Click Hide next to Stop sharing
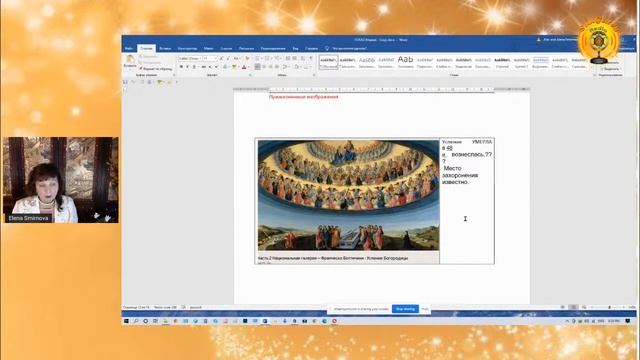Viewport: 640px width, 360px height. coord(424,309)
